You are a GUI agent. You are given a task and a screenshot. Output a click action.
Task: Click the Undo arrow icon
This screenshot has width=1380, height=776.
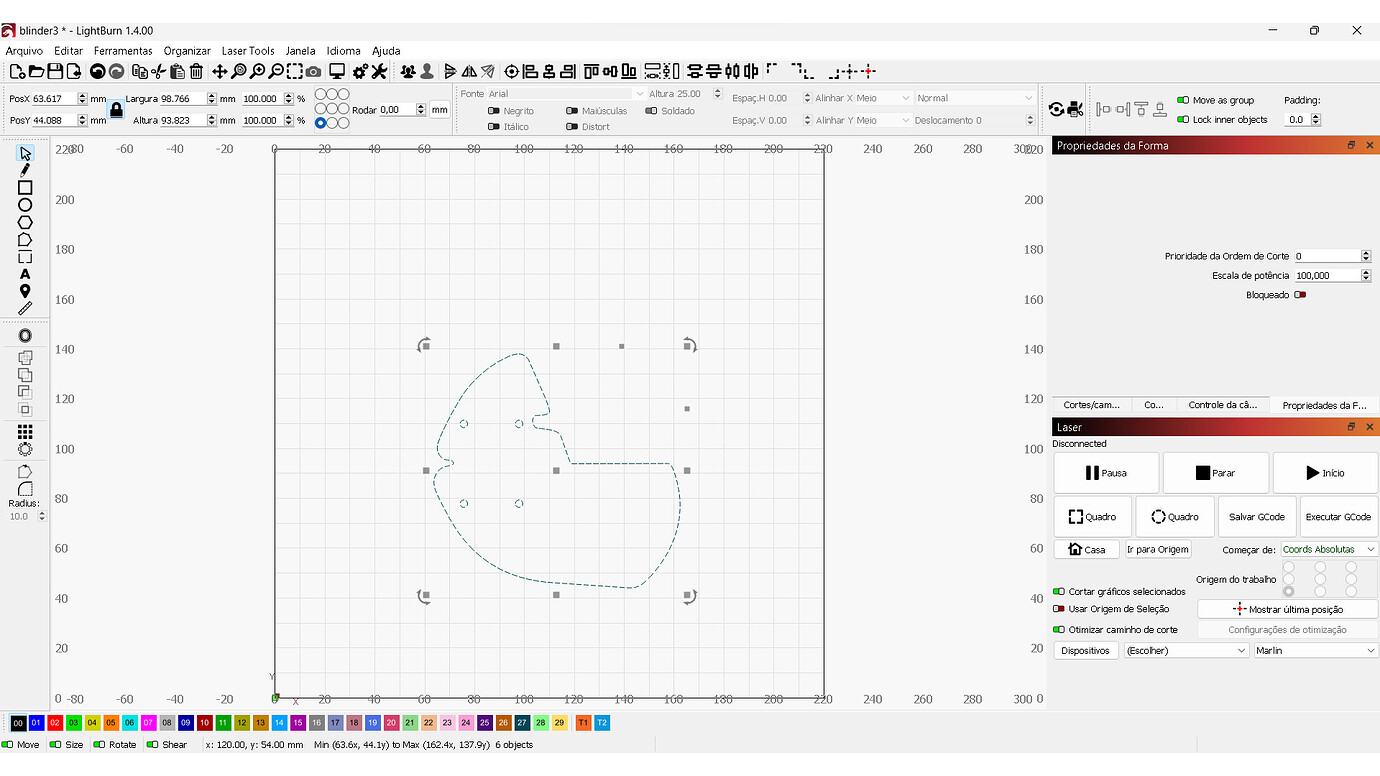coord(97,71)
